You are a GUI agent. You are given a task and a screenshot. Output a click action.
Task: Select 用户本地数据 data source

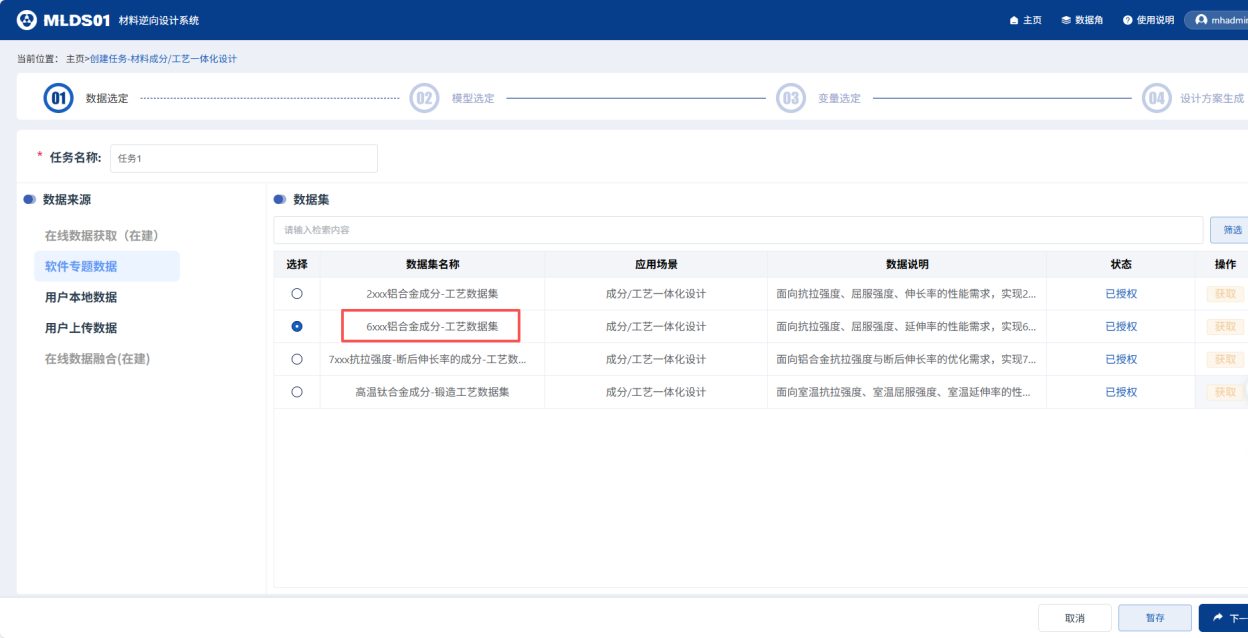81,297
